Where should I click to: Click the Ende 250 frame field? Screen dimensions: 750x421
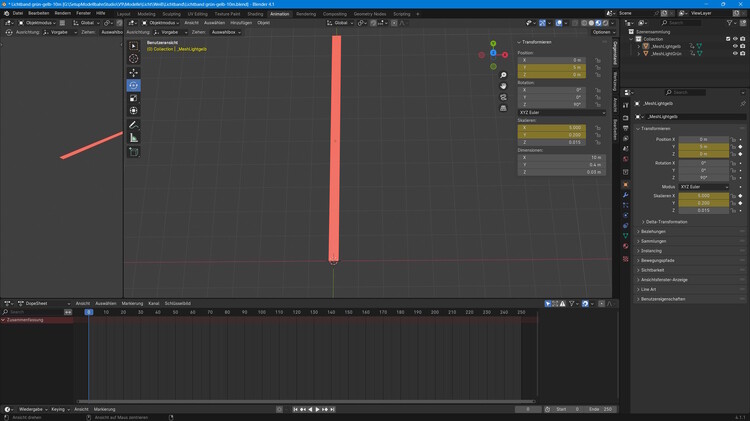pyautogui.click(x=600, y=410)
